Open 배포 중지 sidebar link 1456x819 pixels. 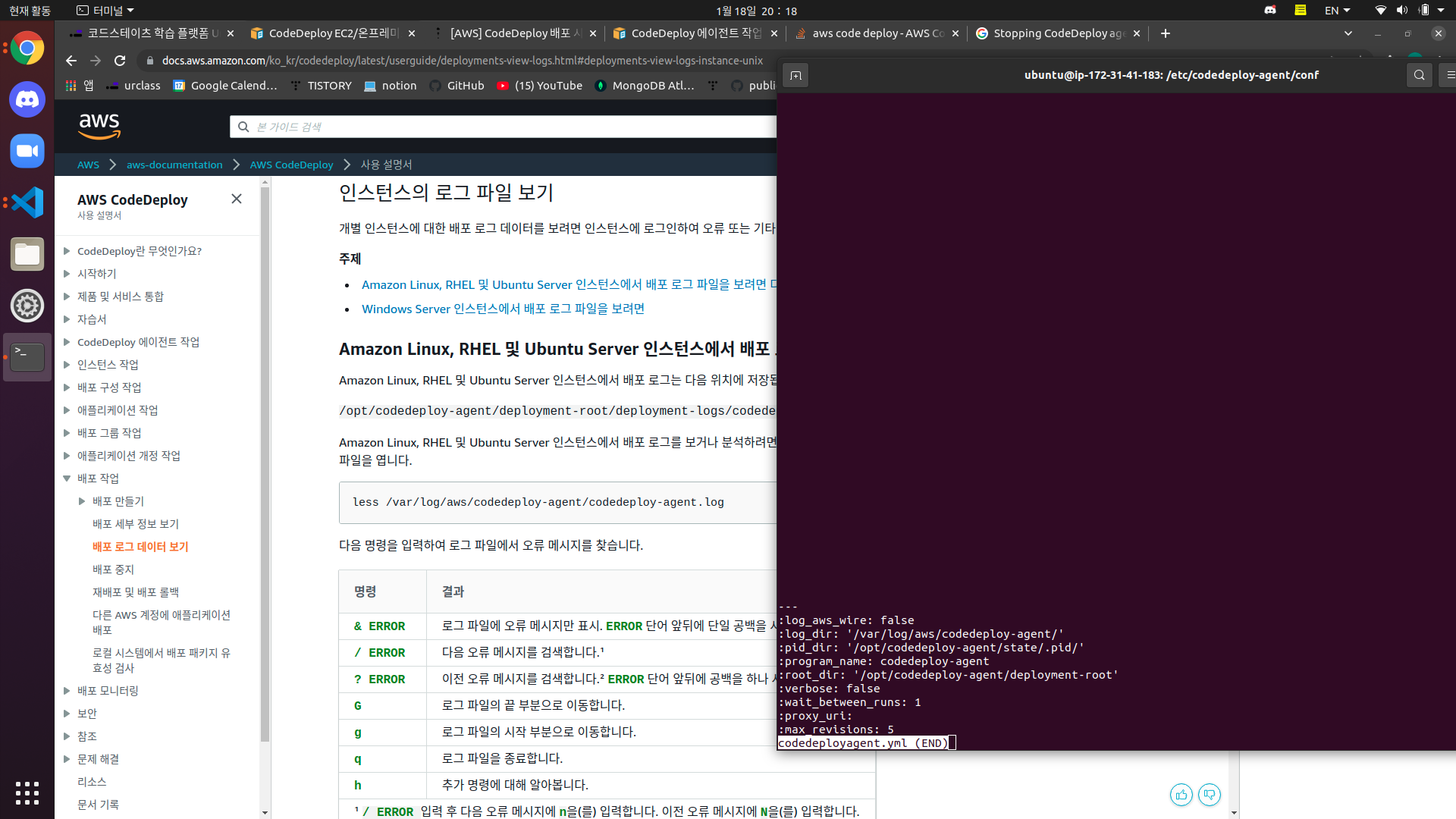point(113,570)
